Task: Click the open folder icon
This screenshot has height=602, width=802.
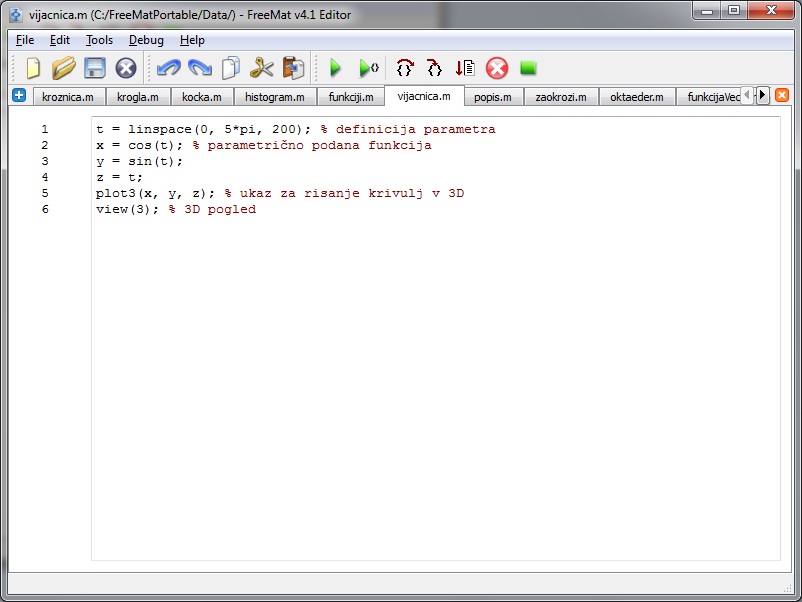Action: tap(64, 68)
